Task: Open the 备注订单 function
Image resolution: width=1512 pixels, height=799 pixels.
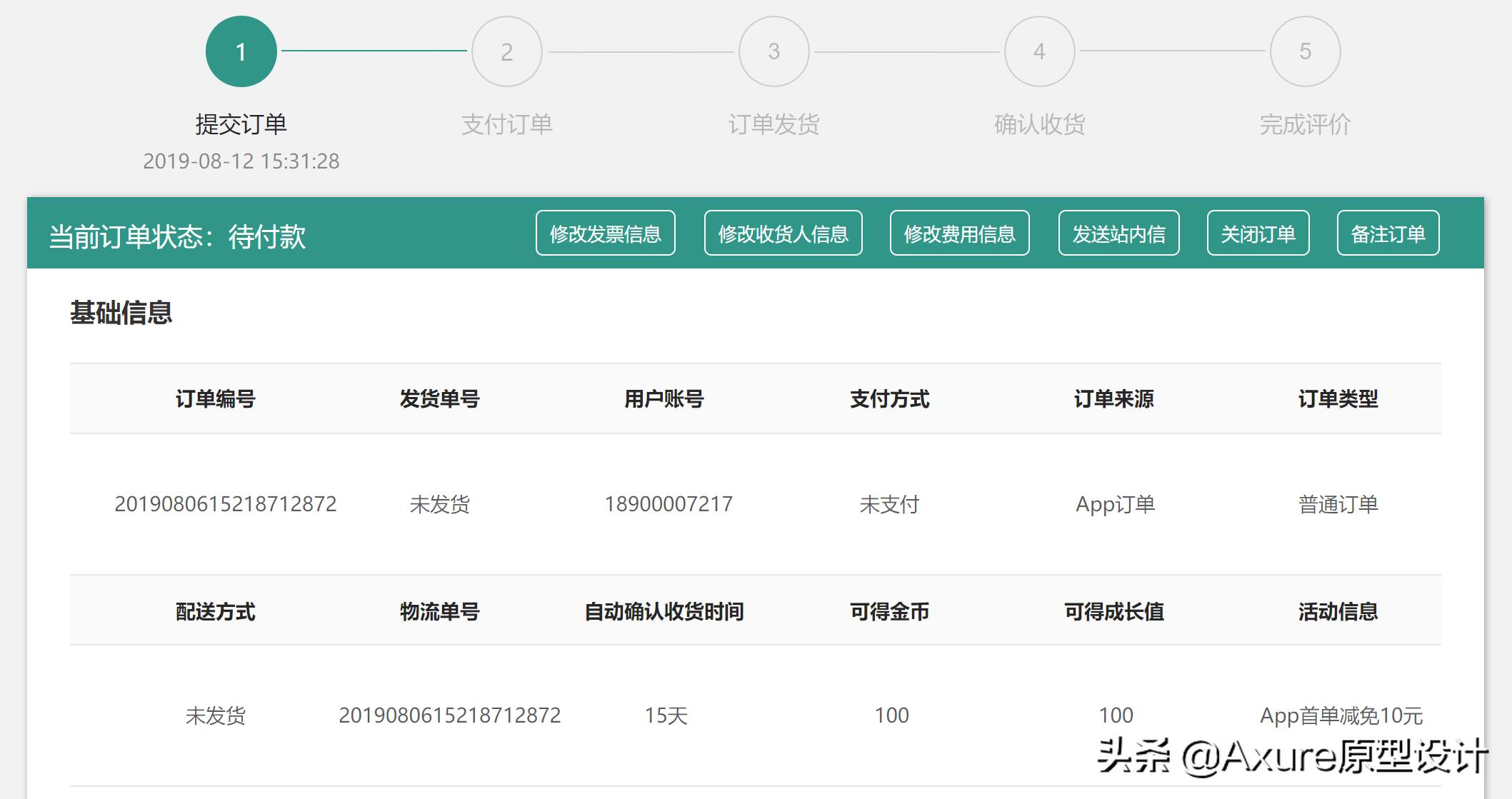Action: click(1388, 232)
